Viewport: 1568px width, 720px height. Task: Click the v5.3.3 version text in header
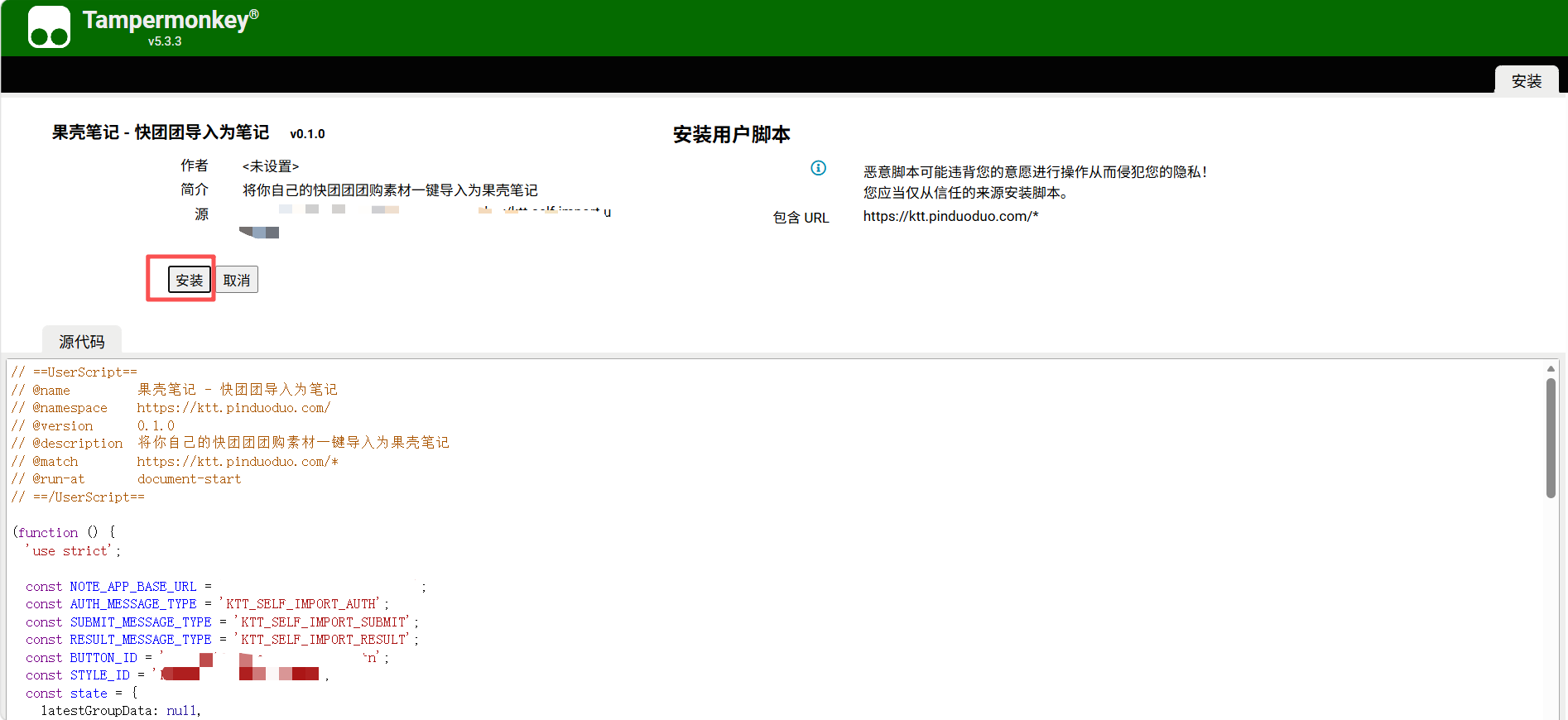[165, 41]
